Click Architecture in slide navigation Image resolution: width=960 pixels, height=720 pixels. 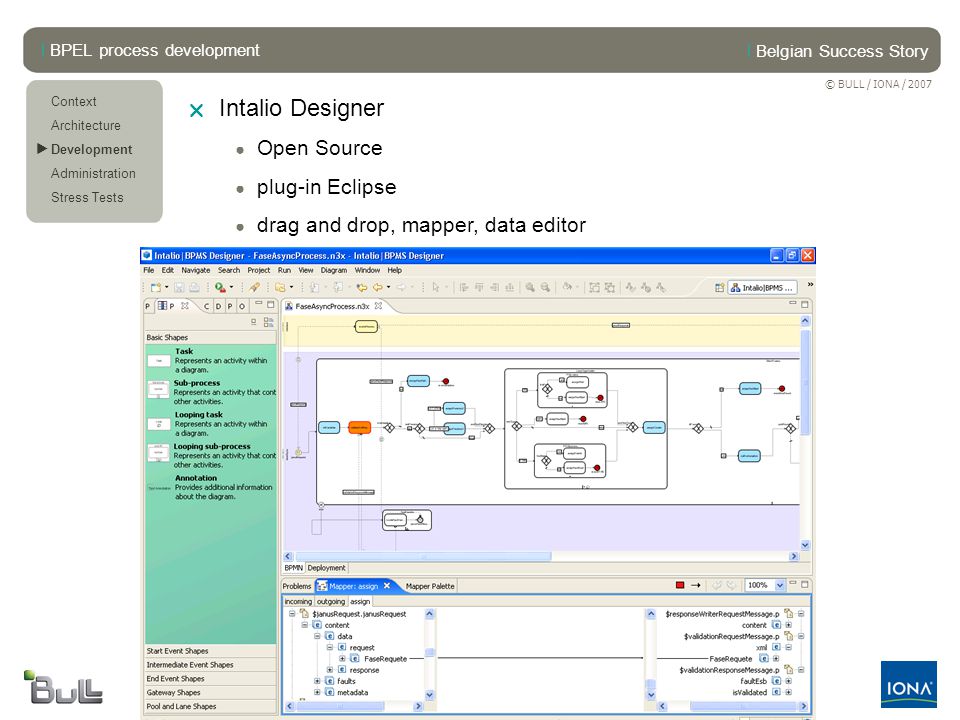[x=86, y=125]
